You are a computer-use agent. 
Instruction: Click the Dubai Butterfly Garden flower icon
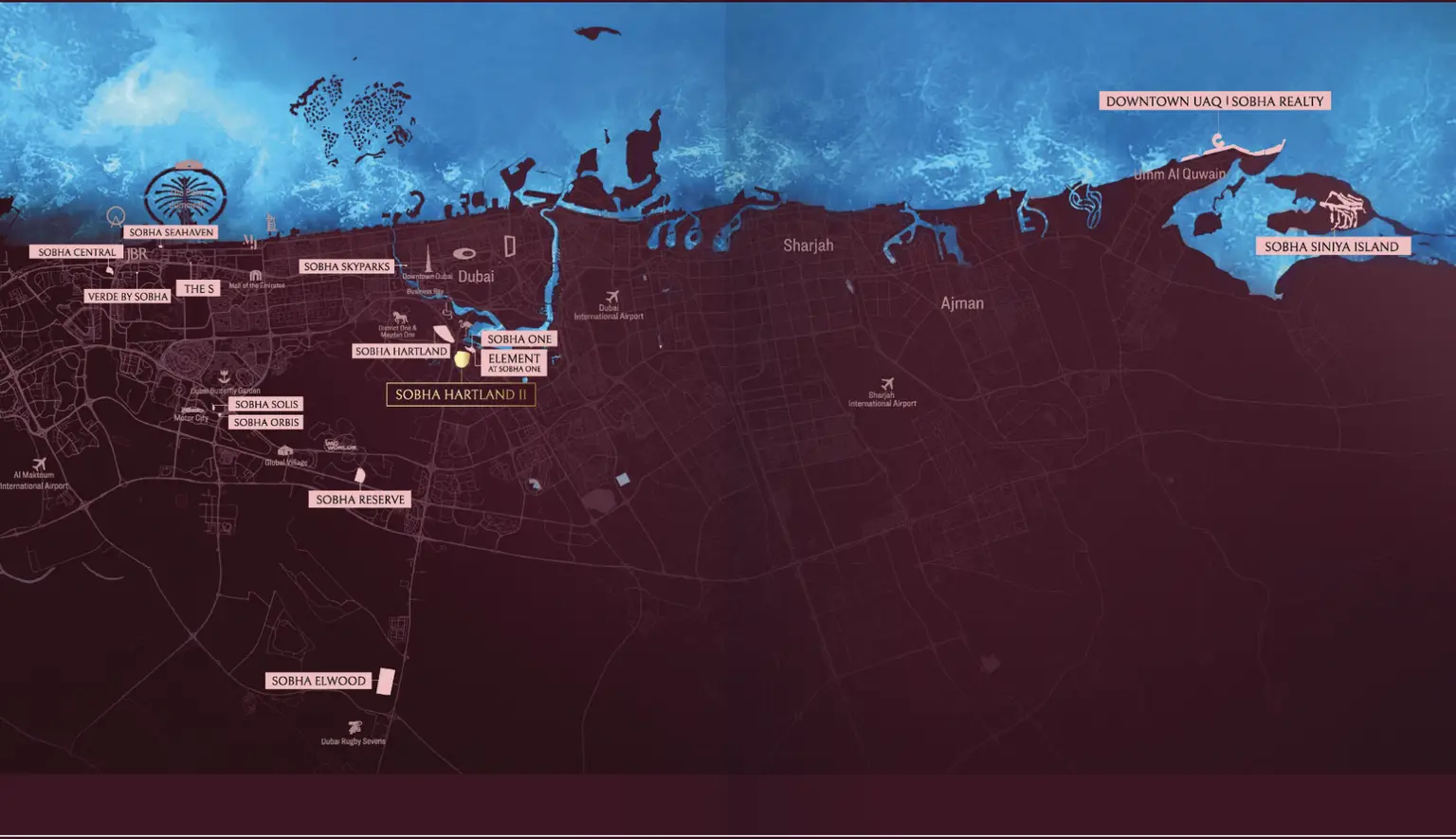click(x=224, y=376)
